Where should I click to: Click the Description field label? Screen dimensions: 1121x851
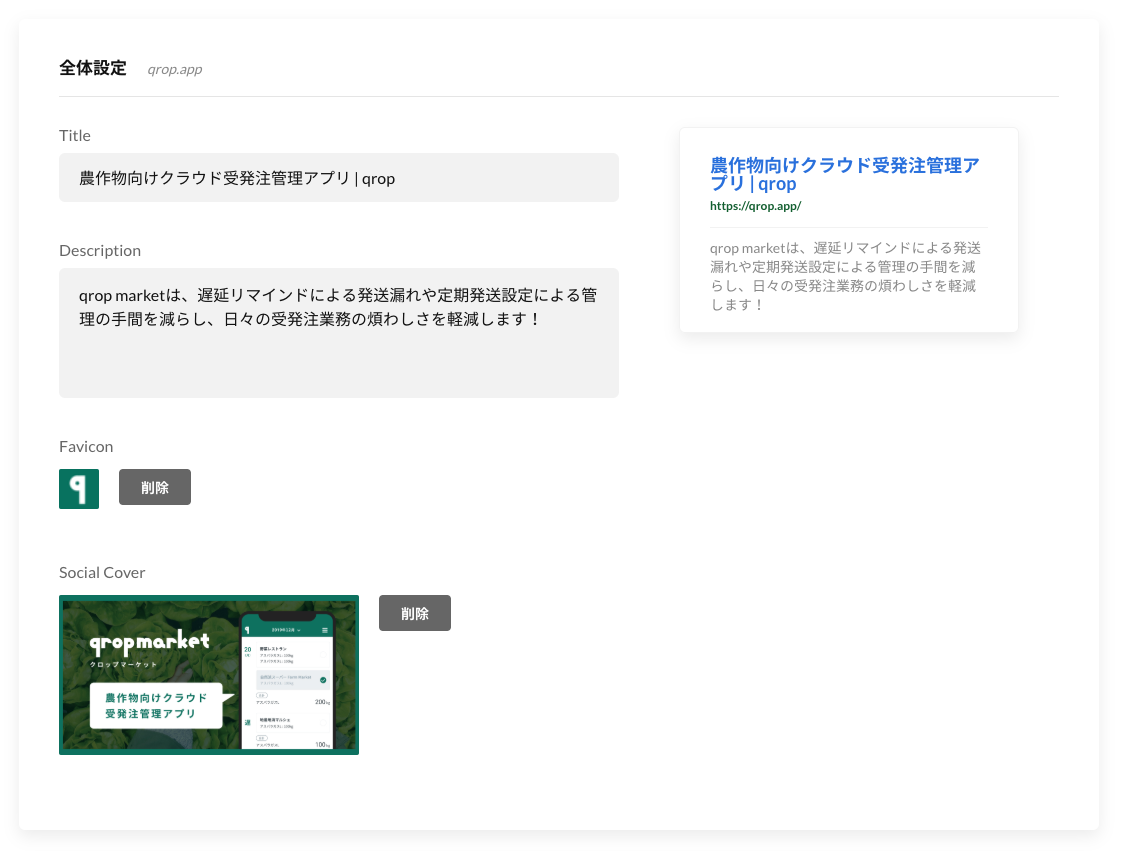pyautogui.click(x=100, y=250)
